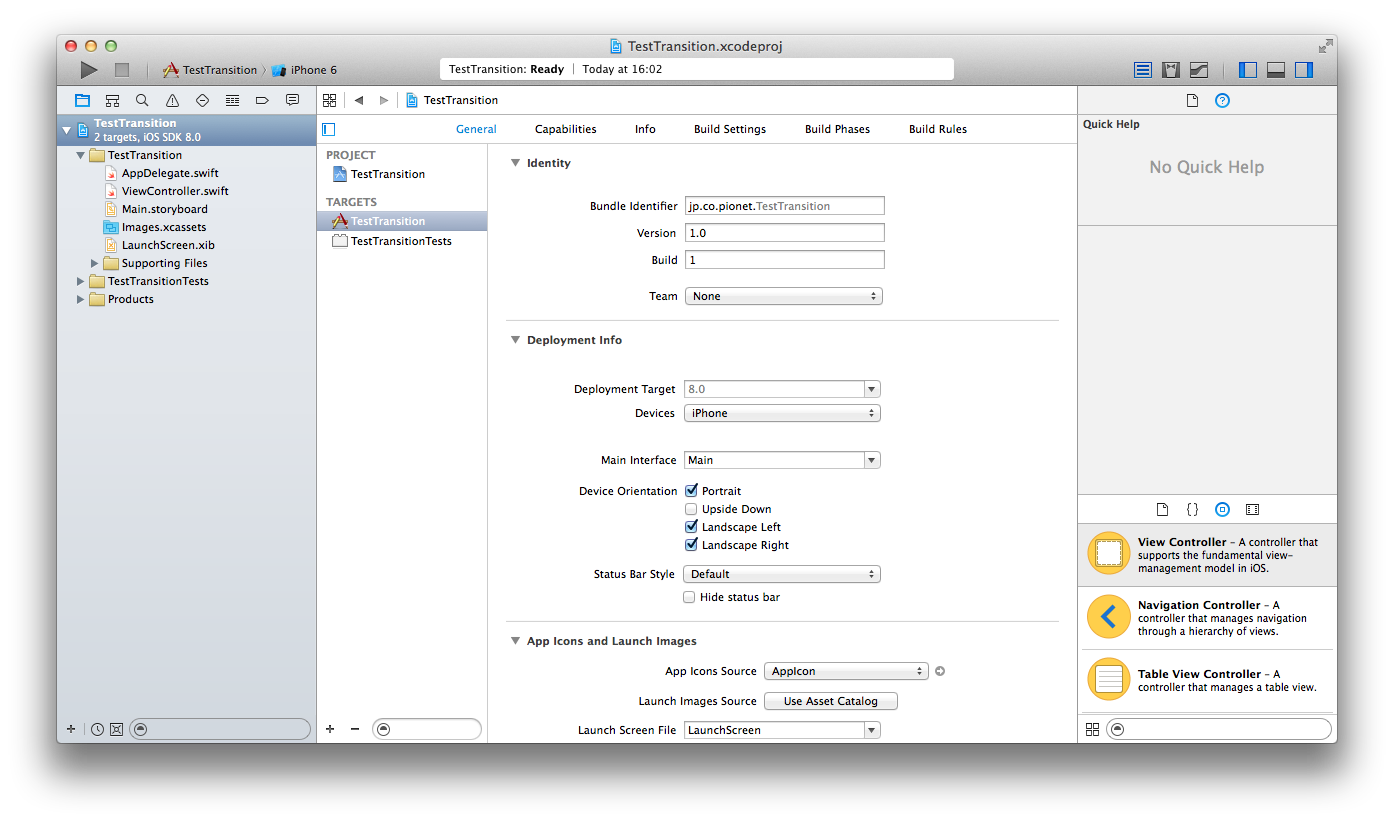
Task: Open the Status Bar Style dropdown
Action: pyautogui.click(x=782, y=574)
